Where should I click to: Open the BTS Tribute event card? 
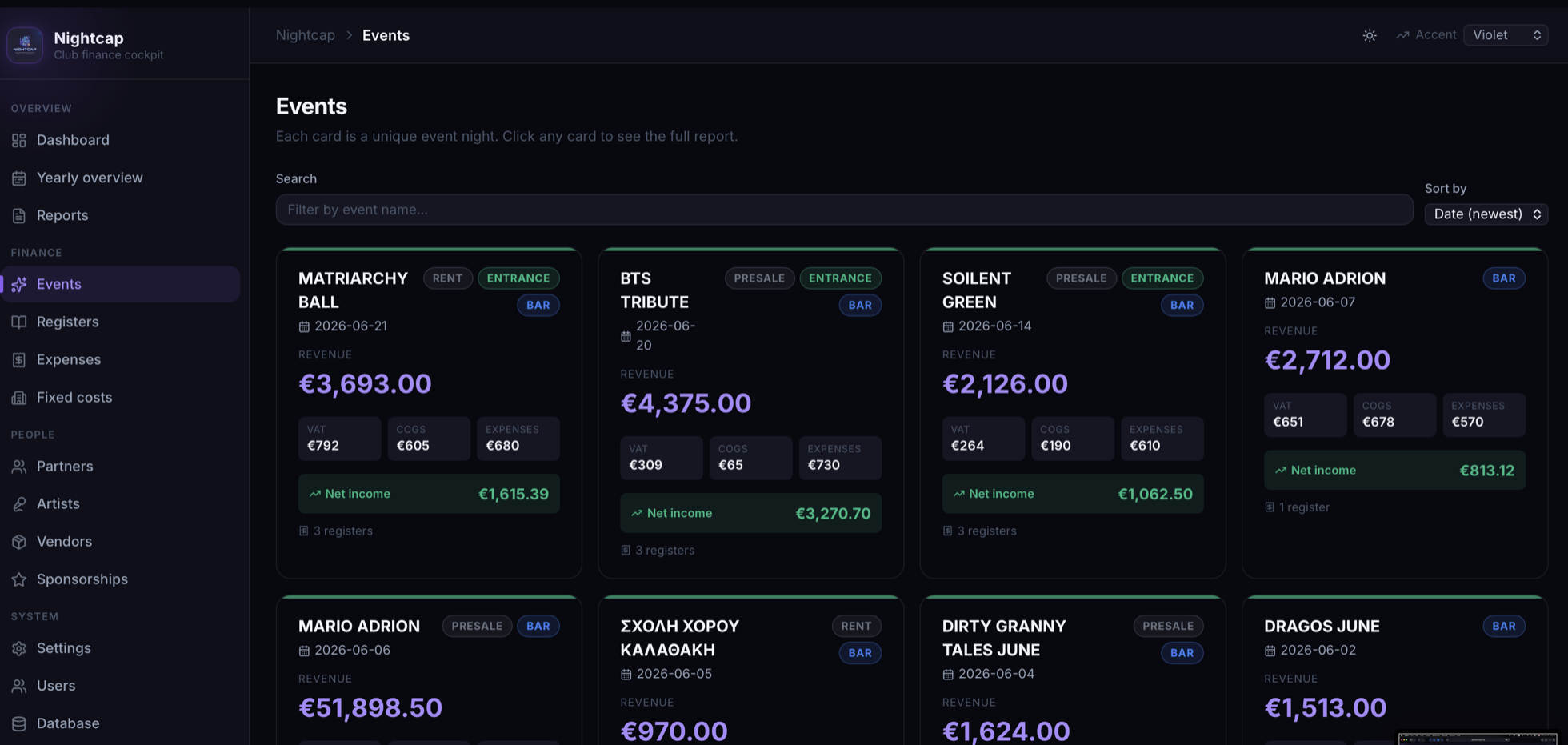pyautogui.click(x=750, y=413)
